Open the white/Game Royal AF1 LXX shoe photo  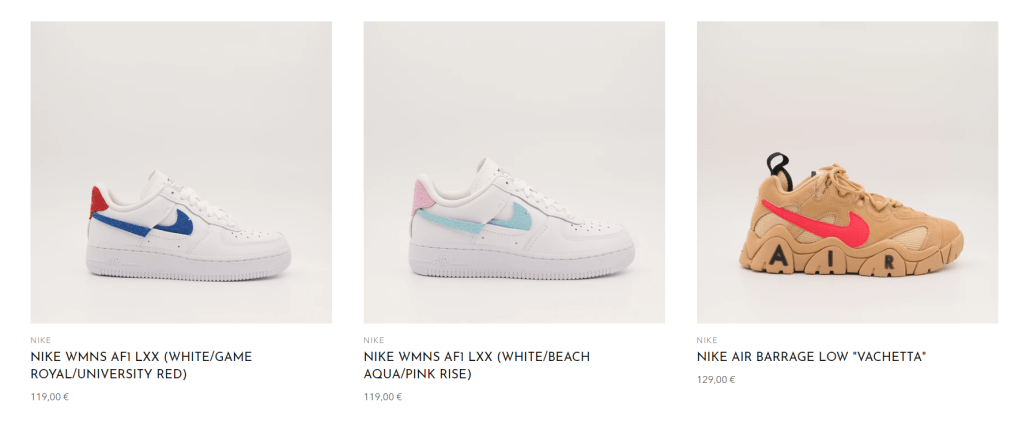[181, 172]
